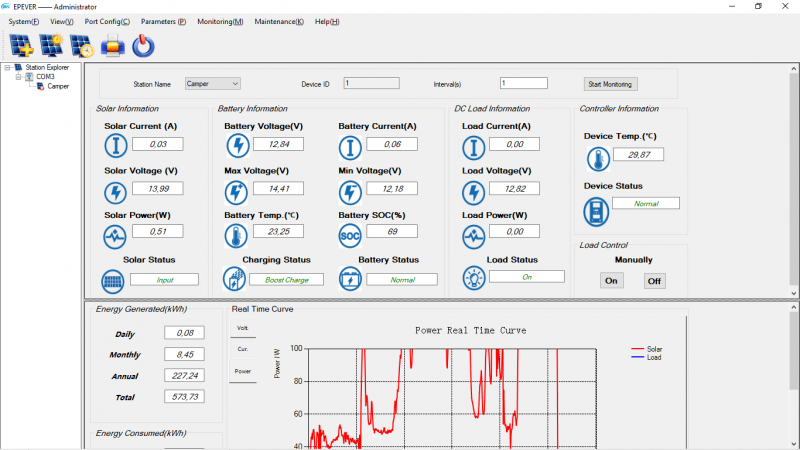Viewport: 800px width, 450px height.
Task: Click the Interval(s) input field
Action: pos(523,84)
